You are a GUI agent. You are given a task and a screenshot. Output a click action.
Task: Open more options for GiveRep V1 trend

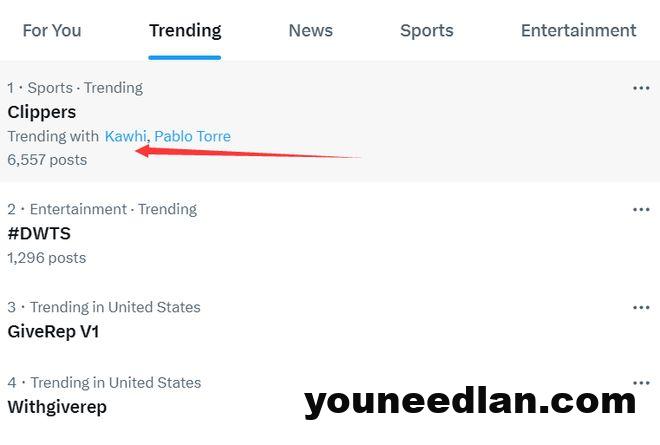pyautogui.click(x=641, y=308)
